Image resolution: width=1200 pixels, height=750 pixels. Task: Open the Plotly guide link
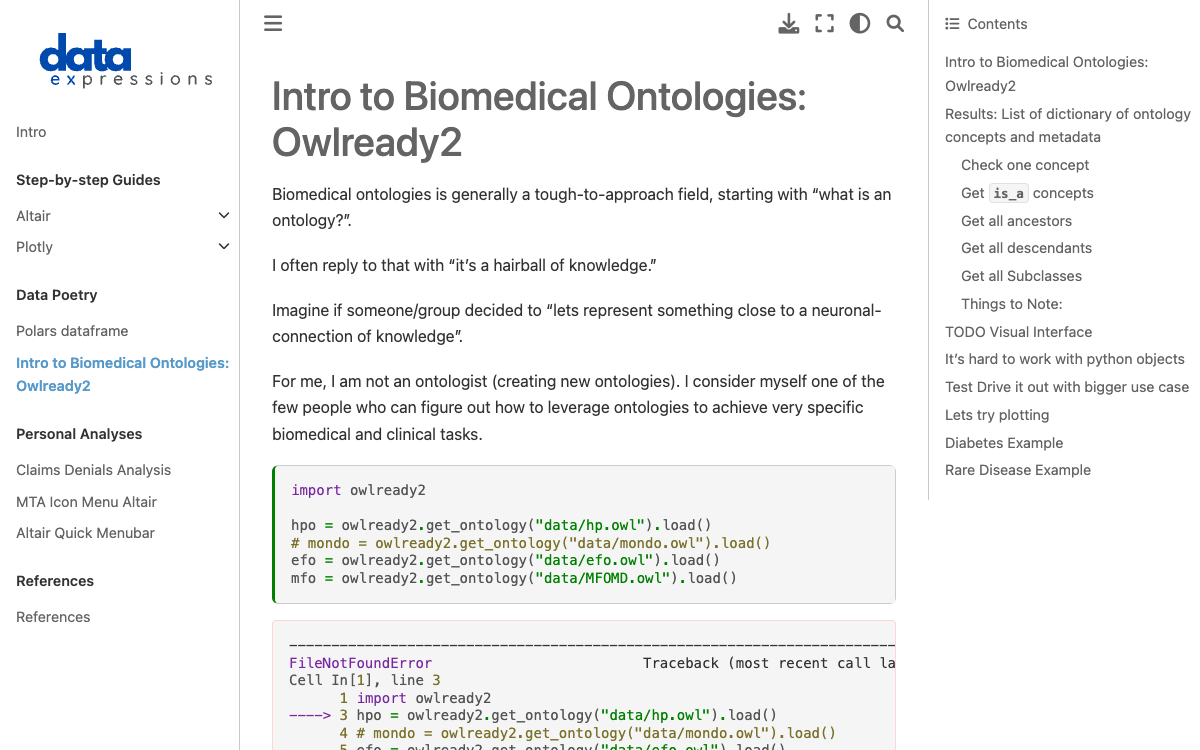34,247
